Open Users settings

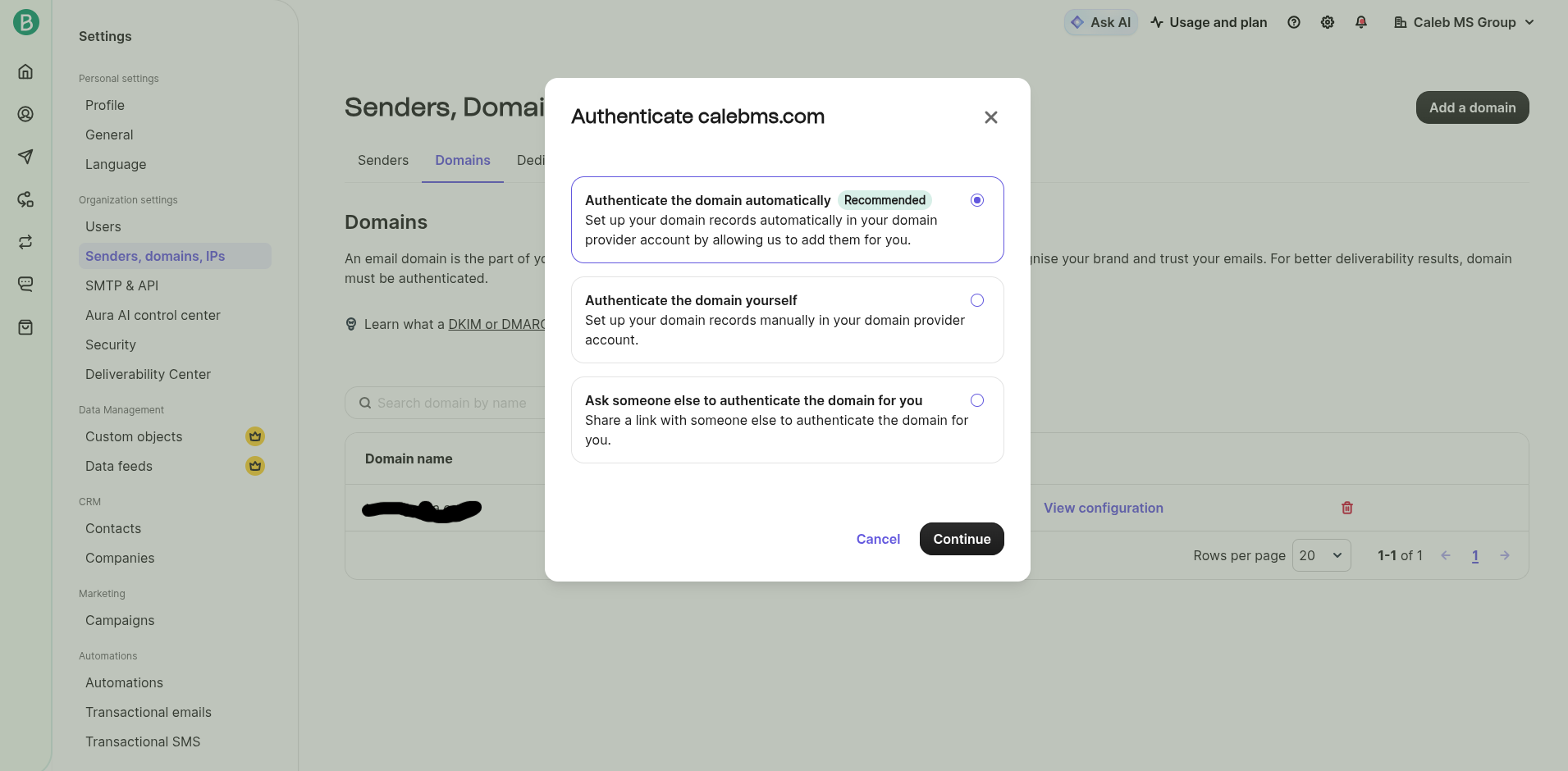(x=103, y=226)
